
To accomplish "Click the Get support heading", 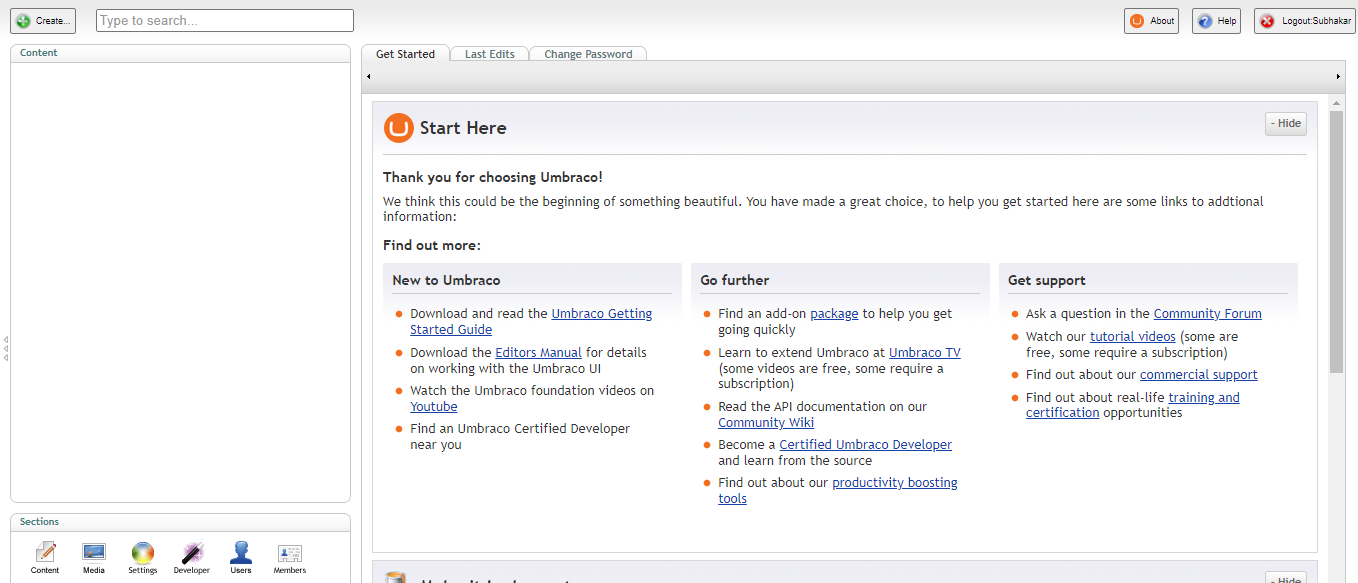I will (x=1046, y=280).
